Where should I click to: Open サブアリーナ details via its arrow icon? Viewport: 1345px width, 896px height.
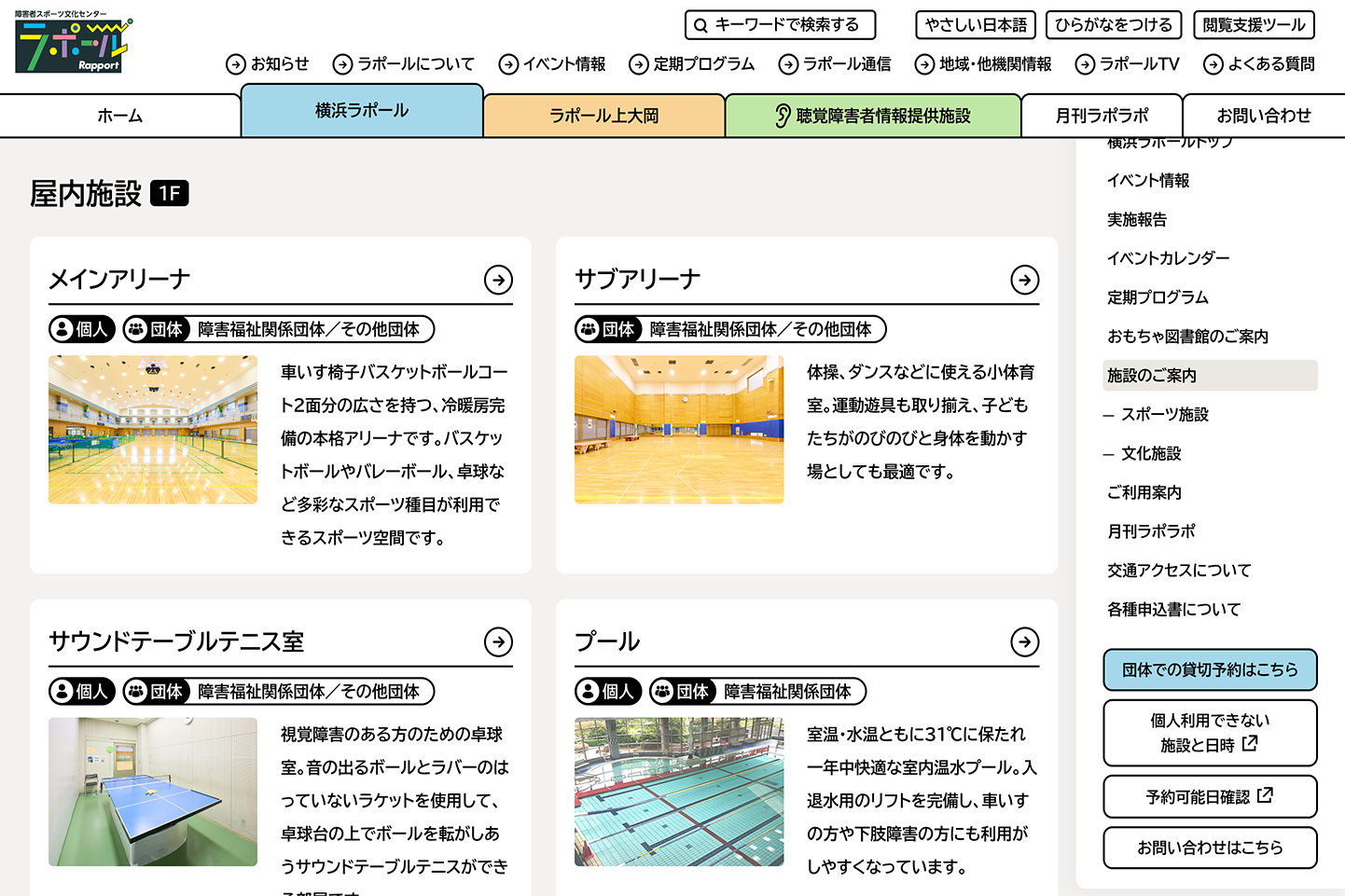click(x=1024, y=280)
